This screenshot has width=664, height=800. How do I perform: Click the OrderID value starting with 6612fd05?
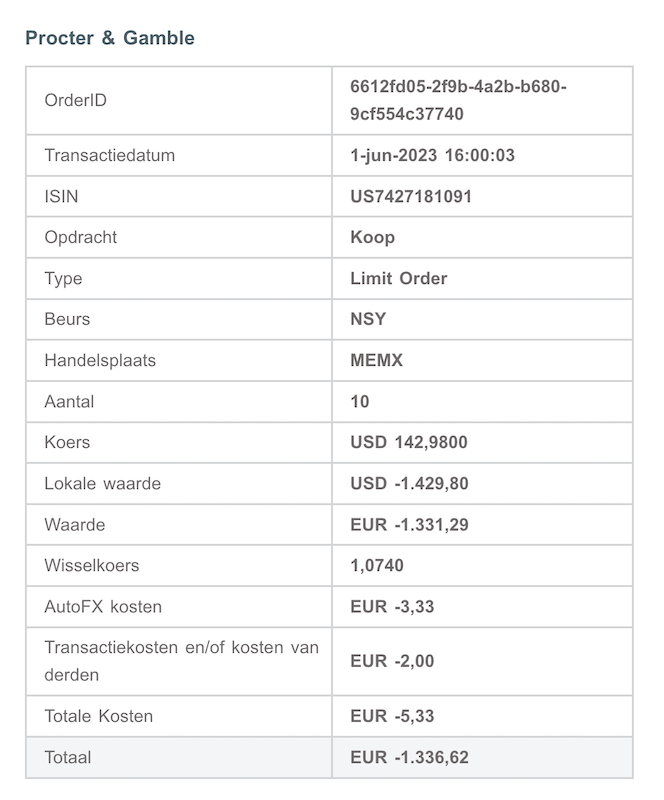458,100
